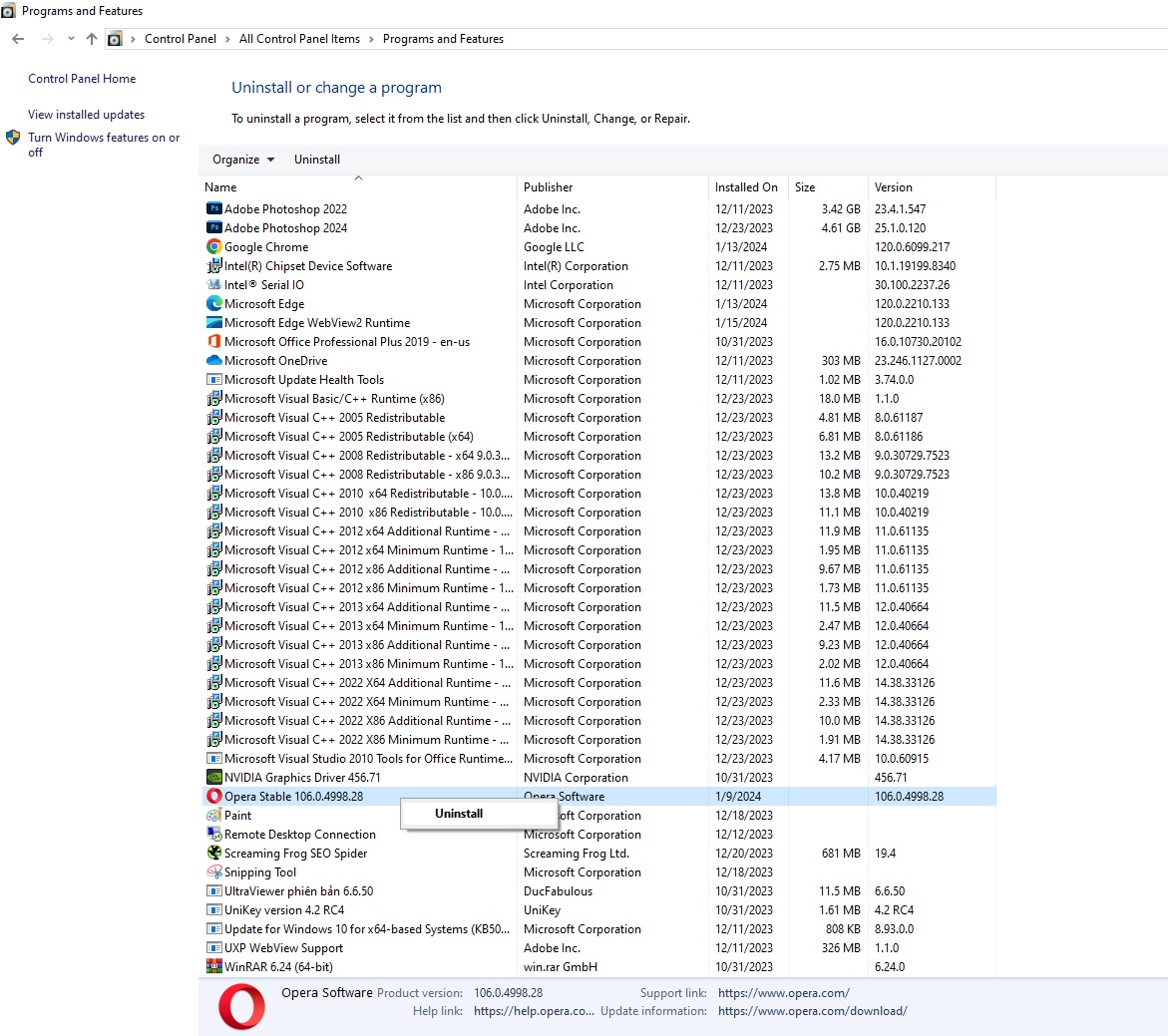Expand chevron before Control Panel breadcrumb
The image size is (1168, 1036).
[133, 39]
